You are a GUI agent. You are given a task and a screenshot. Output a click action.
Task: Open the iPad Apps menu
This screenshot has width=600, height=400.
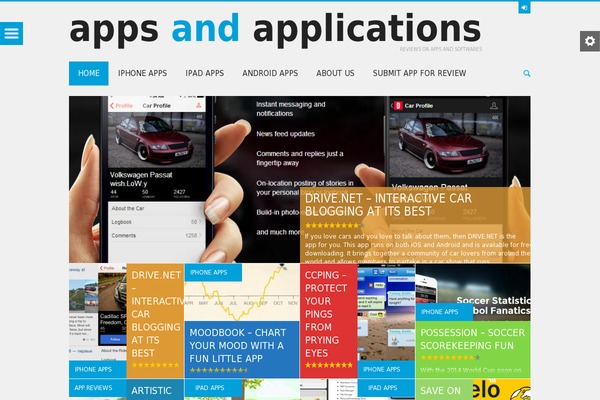tap(205, 73)
